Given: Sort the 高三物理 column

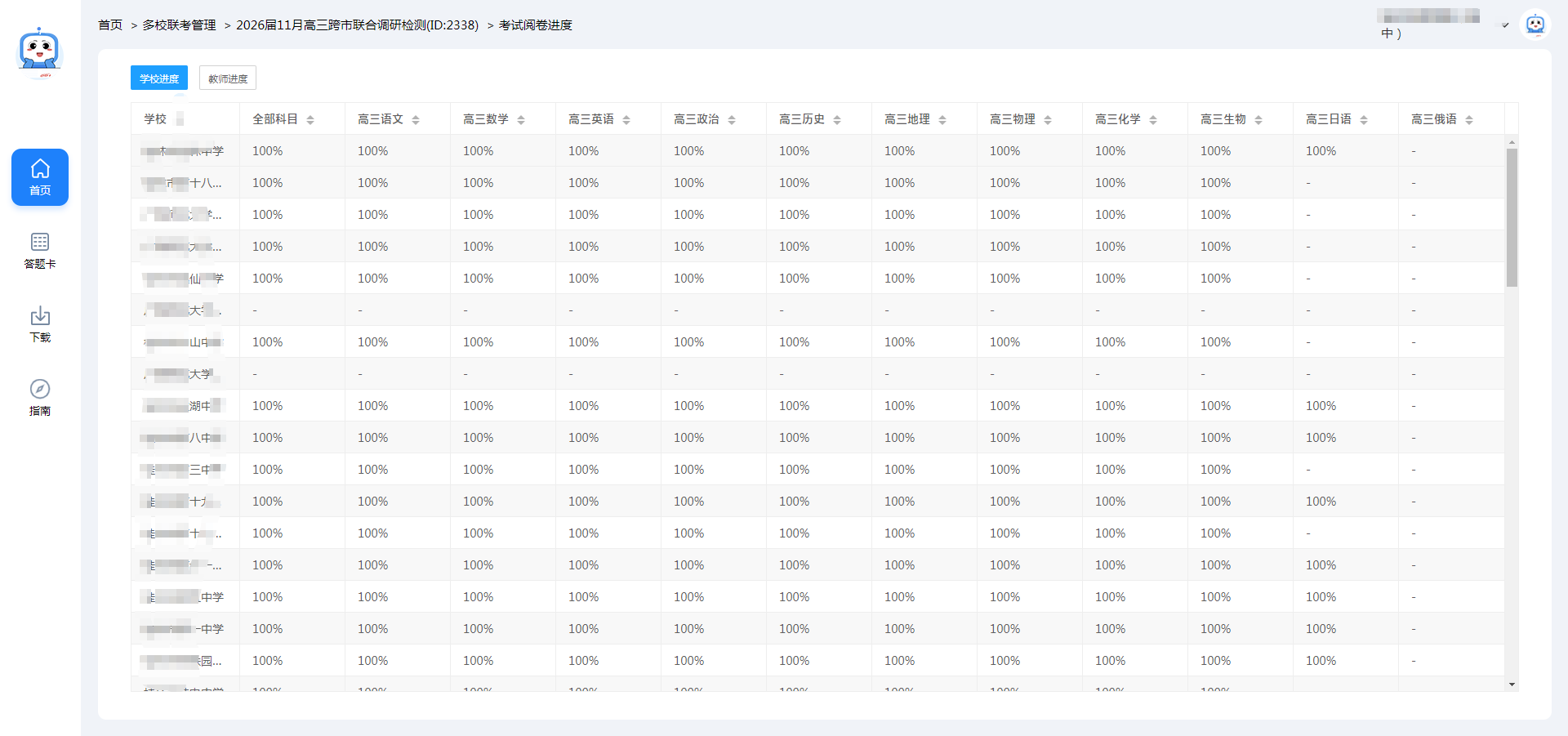Looking at the screenshot, I should click(1048, 120).
